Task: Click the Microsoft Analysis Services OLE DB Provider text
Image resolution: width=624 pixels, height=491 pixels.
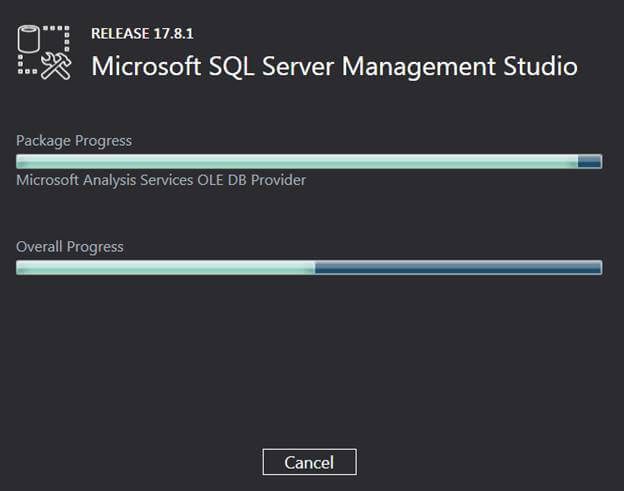Action: click(x=161, y=180)
